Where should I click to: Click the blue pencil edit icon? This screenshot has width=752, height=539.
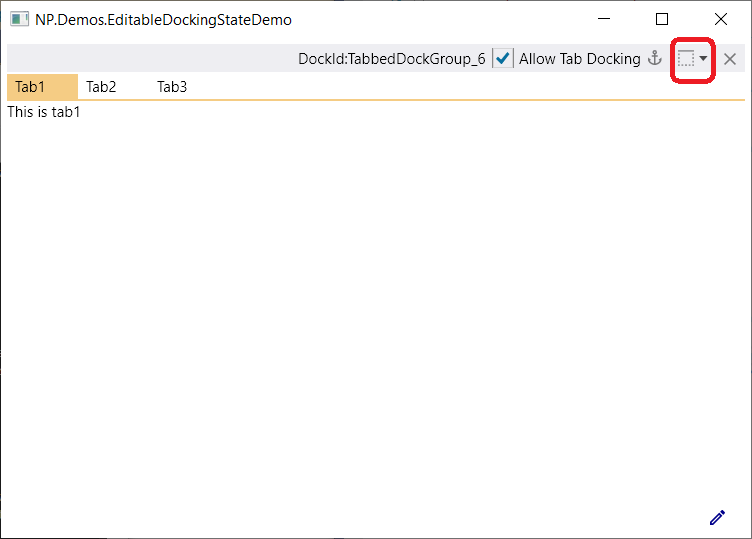[717, 517]
